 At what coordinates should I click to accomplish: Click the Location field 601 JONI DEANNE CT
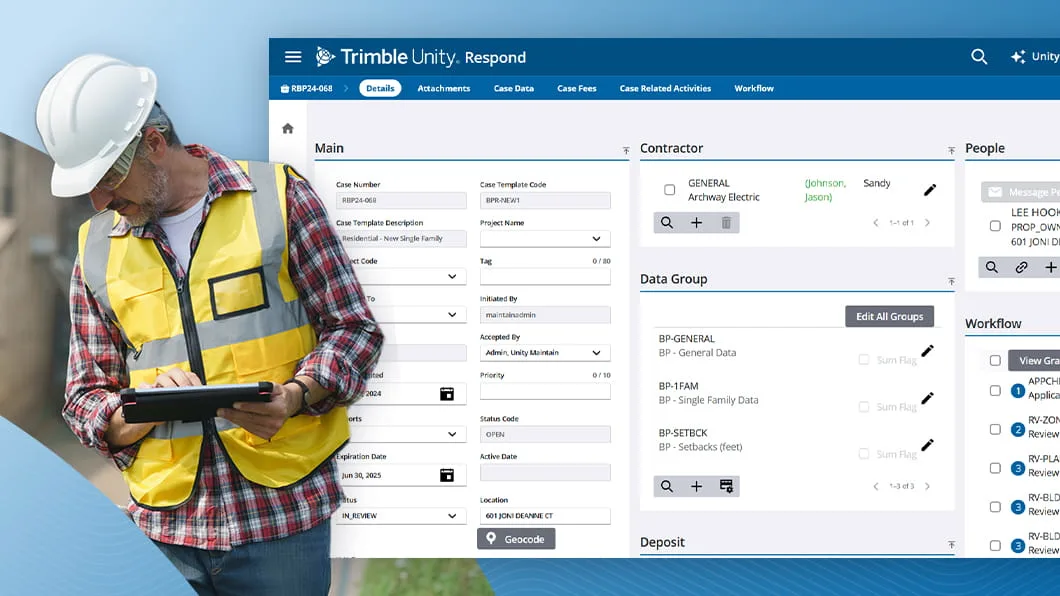pos(545,516)
